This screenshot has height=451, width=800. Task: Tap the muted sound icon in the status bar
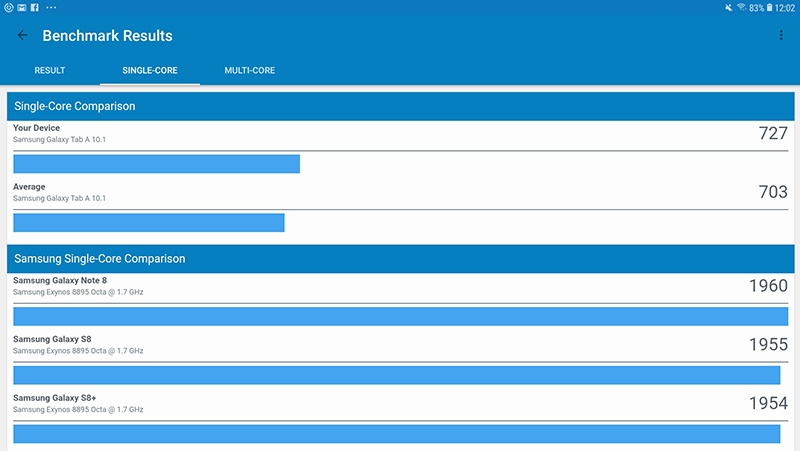[729, 8]
